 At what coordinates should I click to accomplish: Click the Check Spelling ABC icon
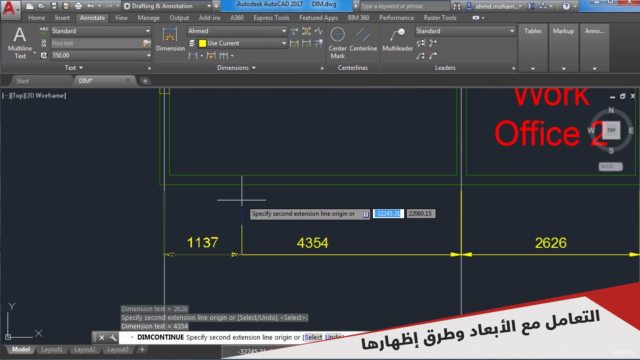point(44,31)
